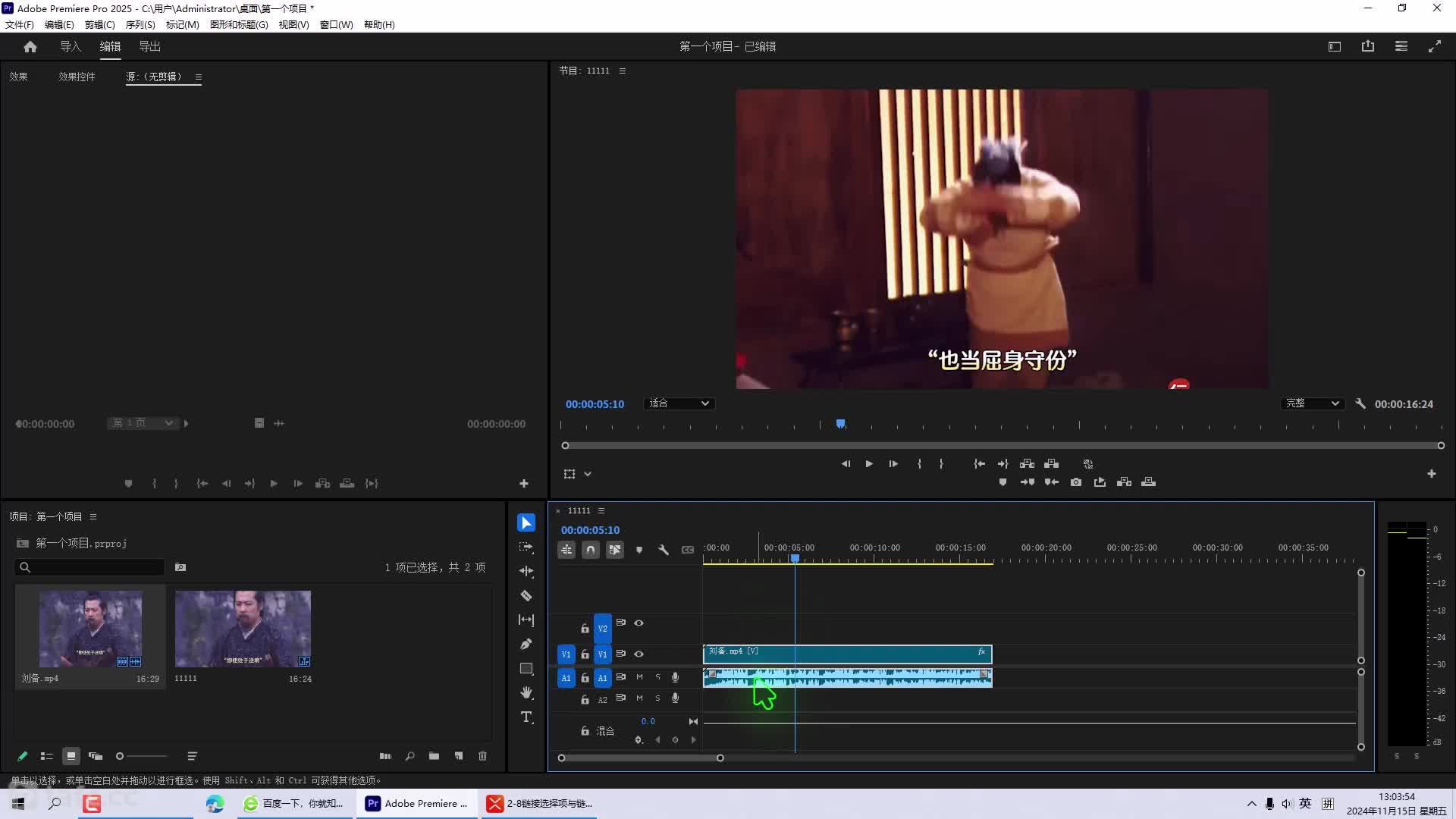Click the Quick Export share icon
Image resolution: width=1456 pixels, height=819 pixels.
point(1368,46)
